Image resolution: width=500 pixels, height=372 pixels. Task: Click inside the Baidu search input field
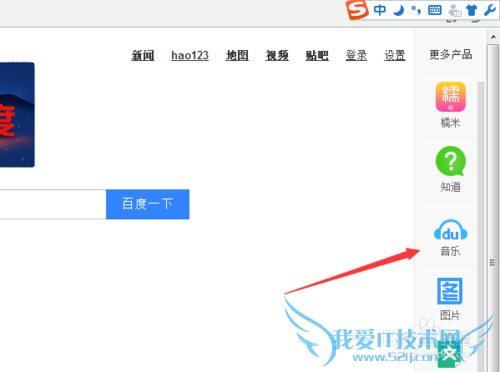53,204
